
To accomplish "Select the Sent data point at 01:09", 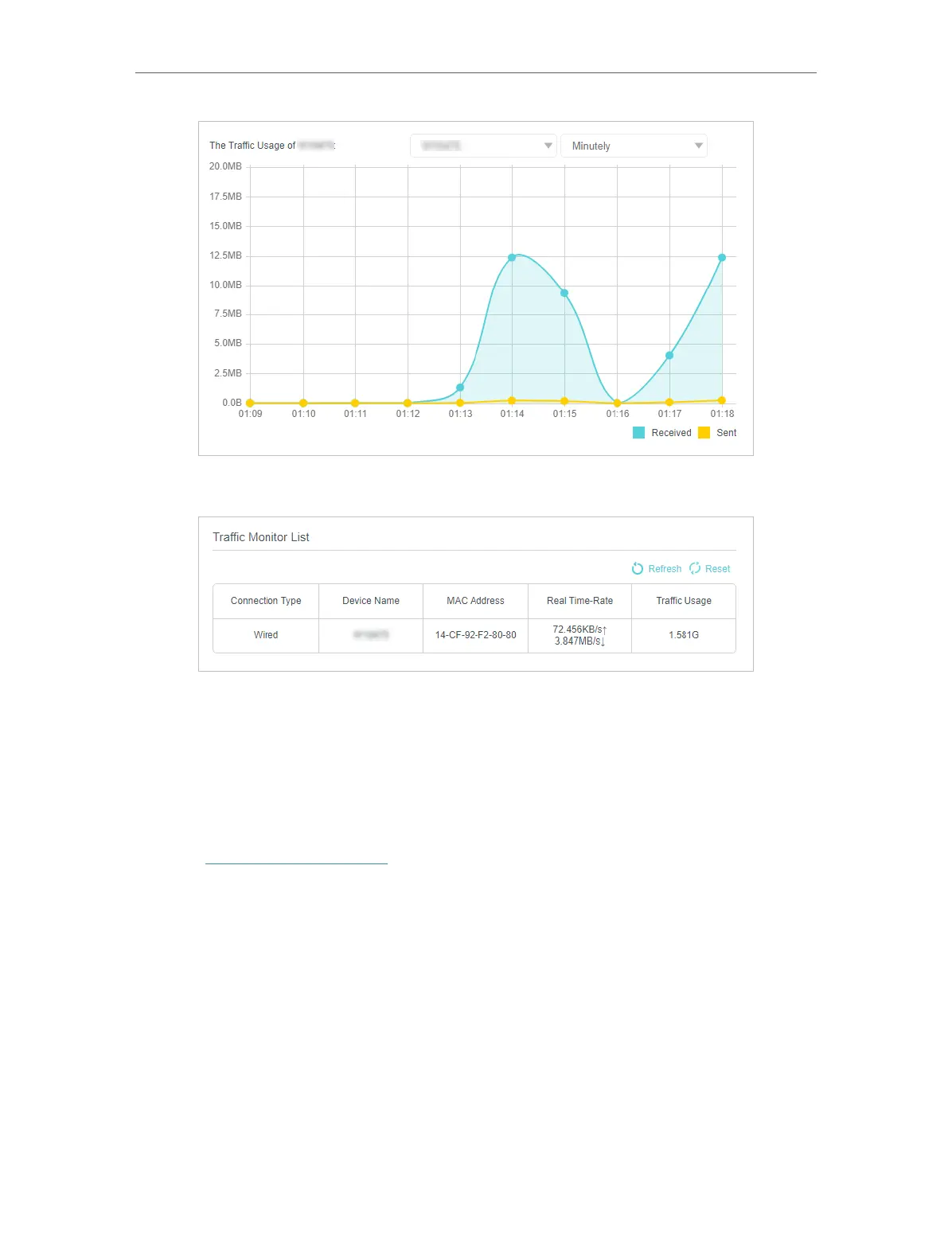I will tap(250, 403).
